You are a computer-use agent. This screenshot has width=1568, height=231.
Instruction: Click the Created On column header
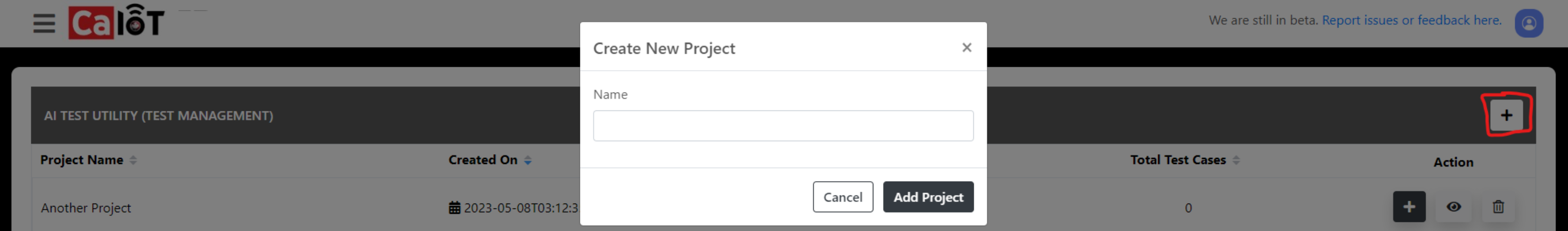[483, 160]
